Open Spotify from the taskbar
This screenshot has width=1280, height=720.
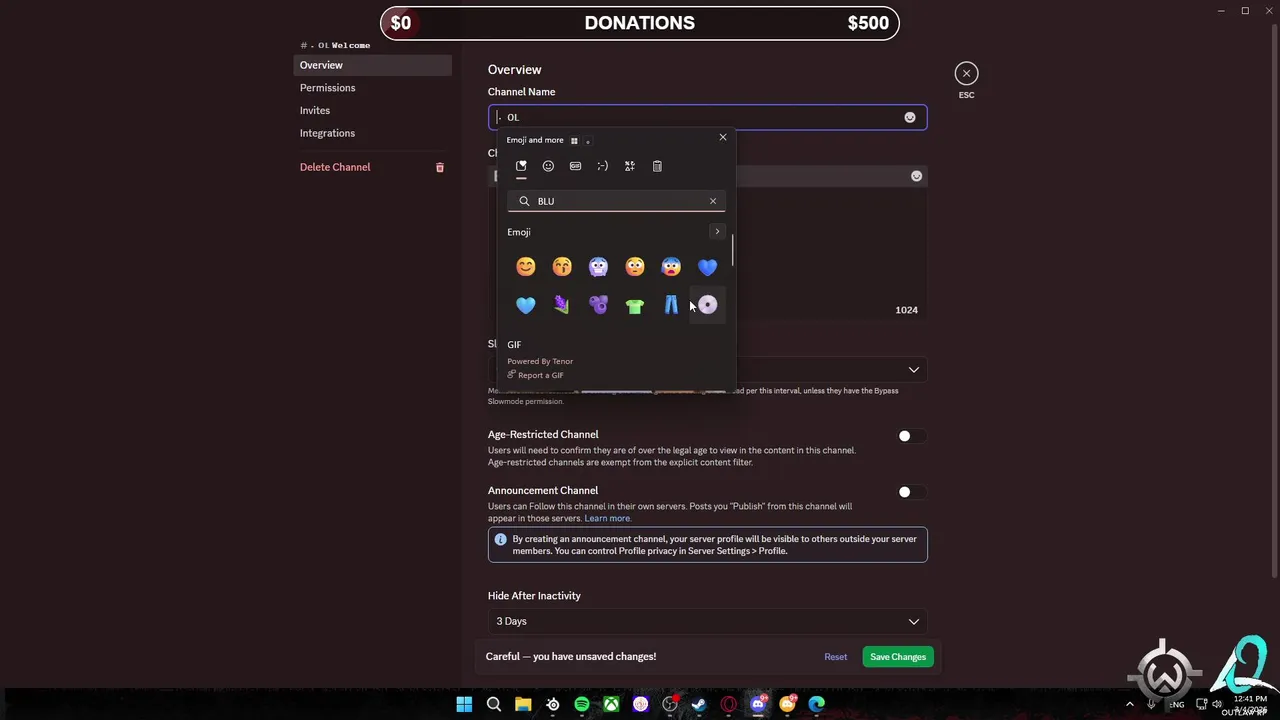[x=582, y=704]
